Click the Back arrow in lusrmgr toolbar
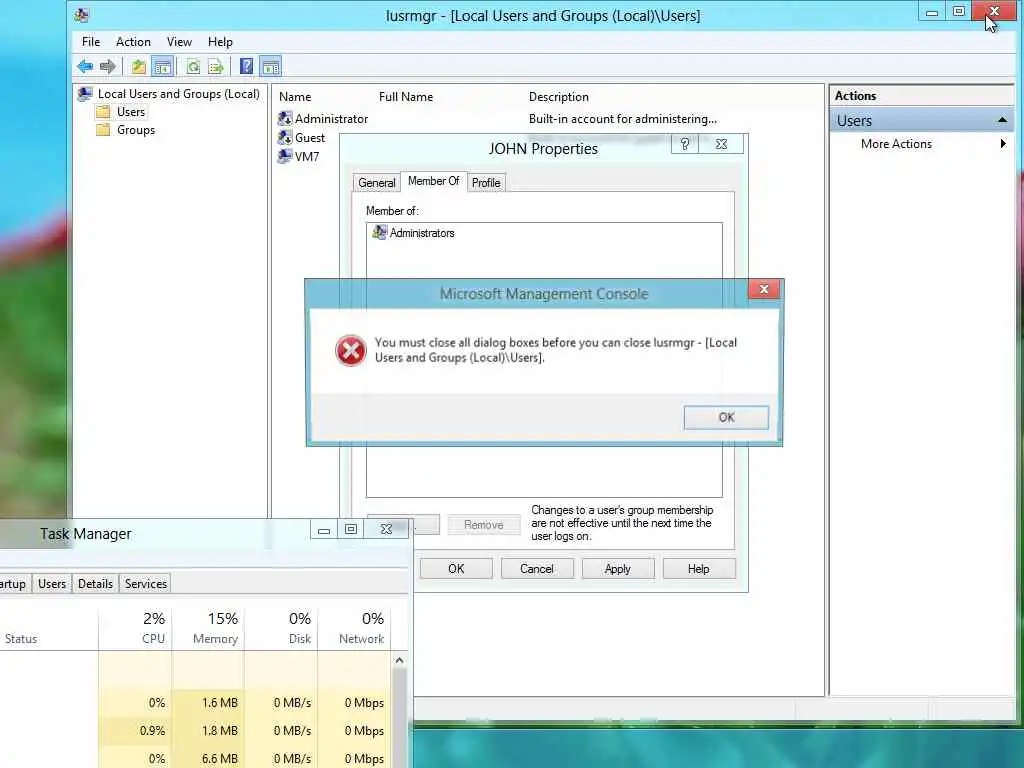Viewport: 1024px width, 768px height. coord(85,66)
